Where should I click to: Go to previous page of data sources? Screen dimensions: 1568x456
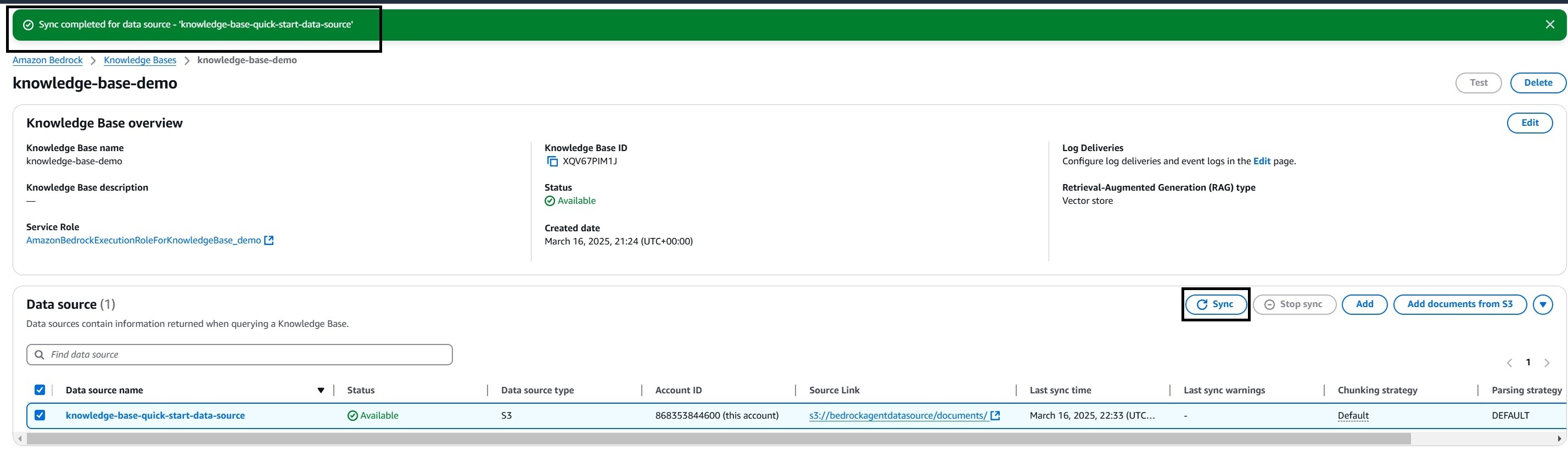click(x=1510, y=363)
